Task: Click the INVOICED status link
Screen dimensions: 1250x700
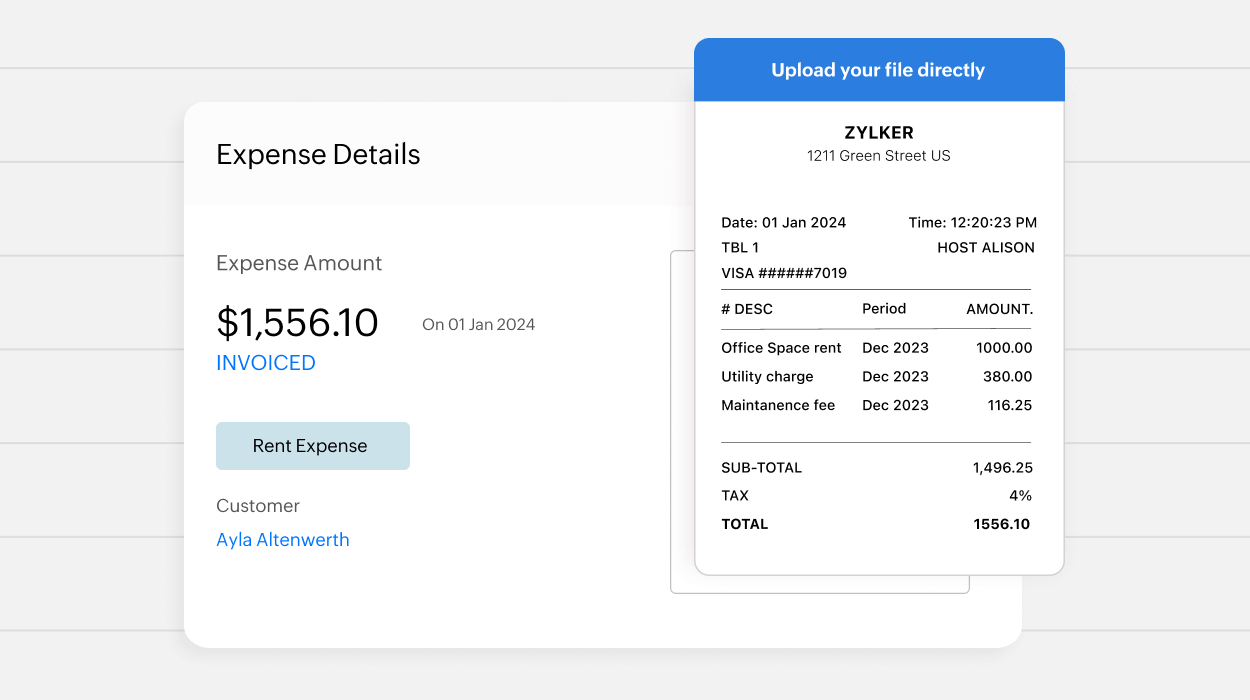Action: pyautogui.click(x=266, y=363)
